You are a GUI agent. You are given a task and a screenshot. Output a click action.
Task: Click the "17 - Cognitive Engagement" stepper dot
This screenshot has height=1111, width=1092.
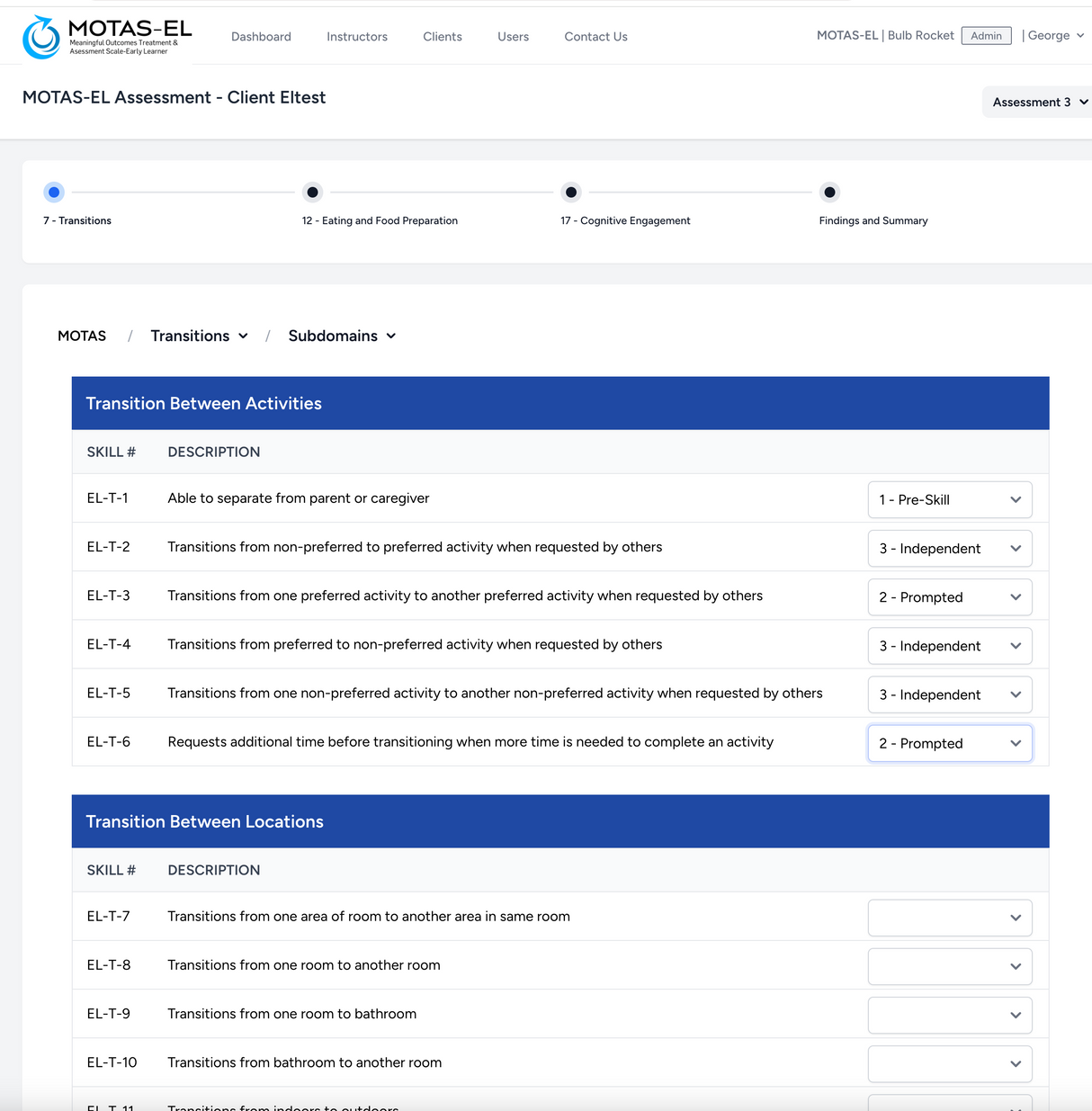(571, 192)
